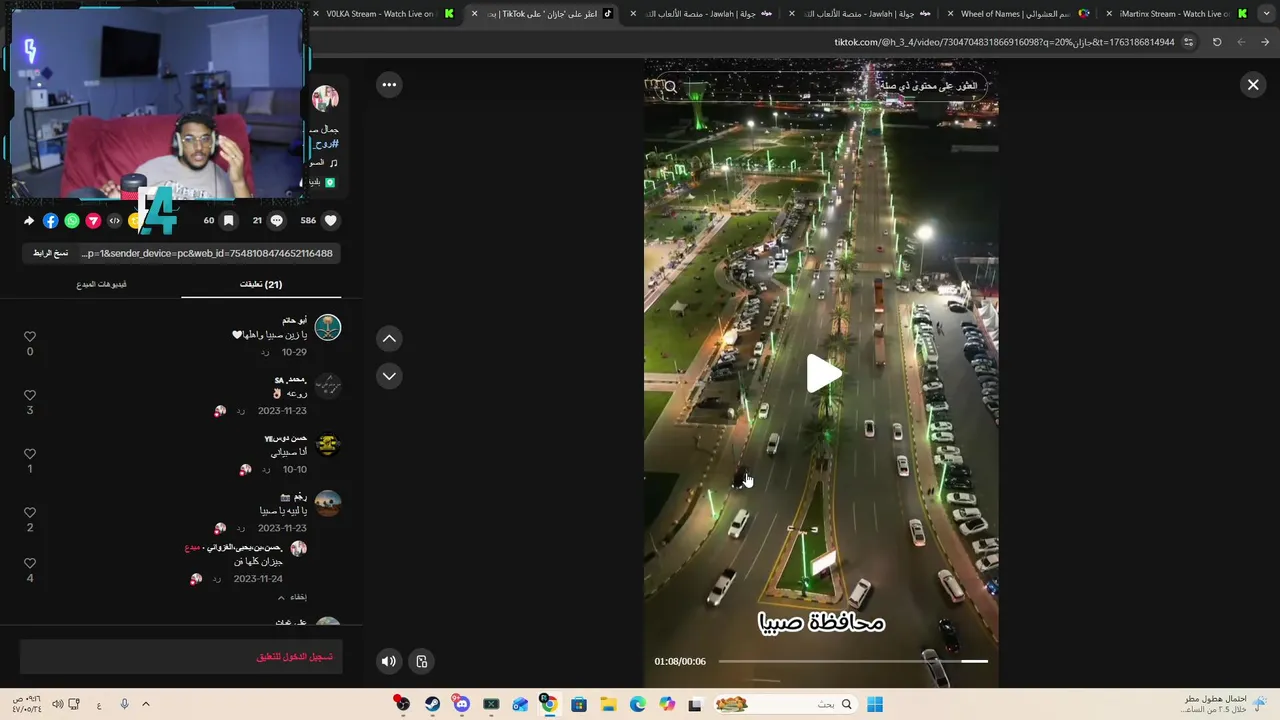The width and height of the screenshot is (1280, 720).
Task: Open the video creator's avatar beside the webcam overlay
Action: tap(325, 98)
